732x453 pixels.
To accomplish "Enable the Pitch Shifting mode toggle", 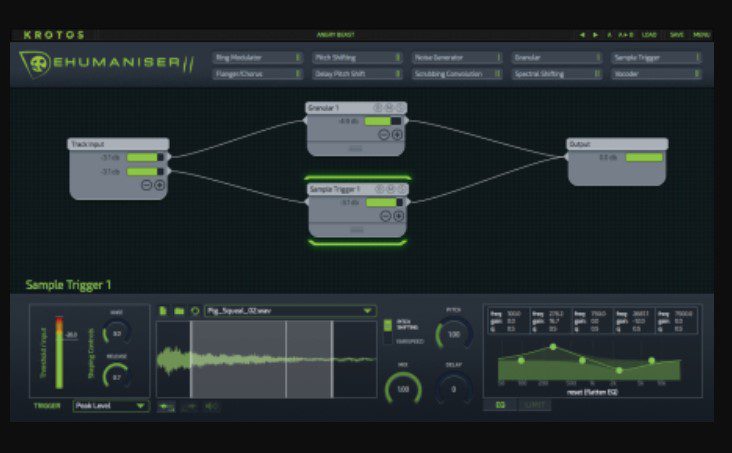I will pyautogui.click(x=387, y=325).
